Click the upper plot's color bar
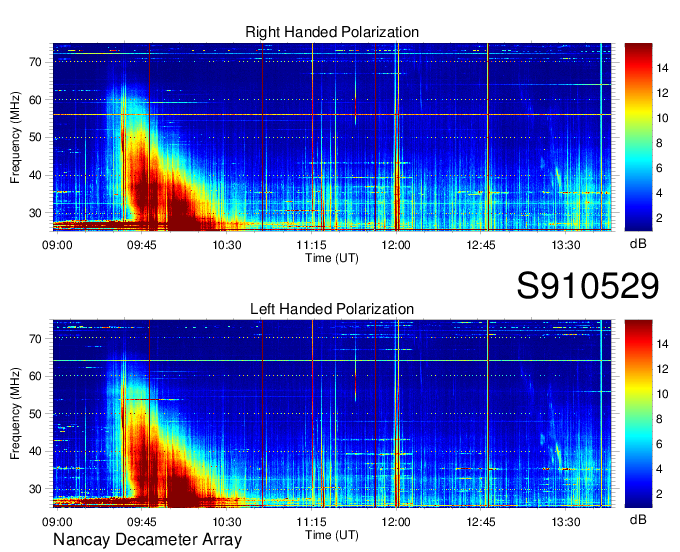Screen dimensions: 680x552 pyautogui.click(x=638, y=137)
